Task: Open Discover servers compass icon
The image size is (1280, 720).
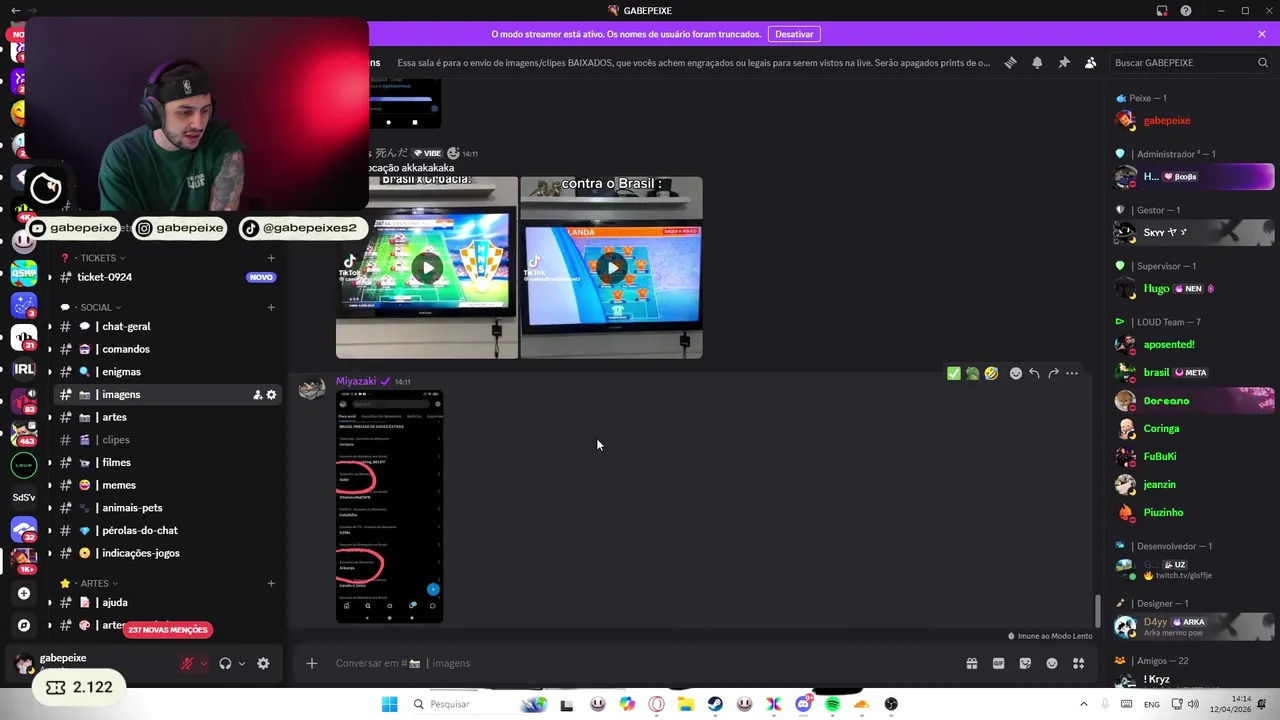Action: click(x=24, y=625)
